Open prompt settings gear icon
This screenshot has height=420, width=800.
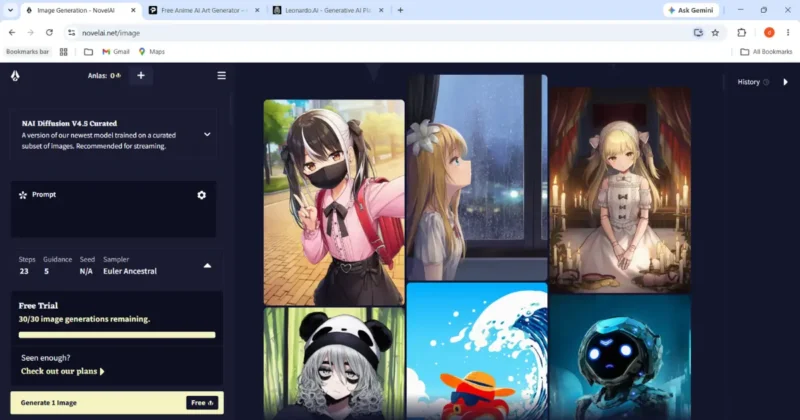(x=202, y=195)
